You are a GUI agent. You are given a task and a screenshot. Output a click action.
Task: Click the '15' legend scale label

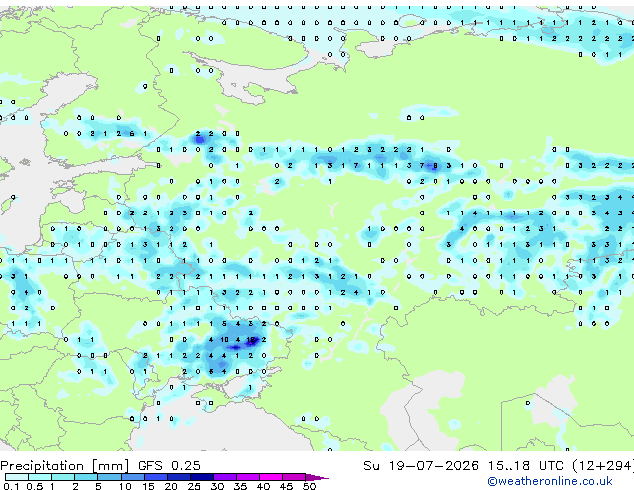tap(148, 486)
